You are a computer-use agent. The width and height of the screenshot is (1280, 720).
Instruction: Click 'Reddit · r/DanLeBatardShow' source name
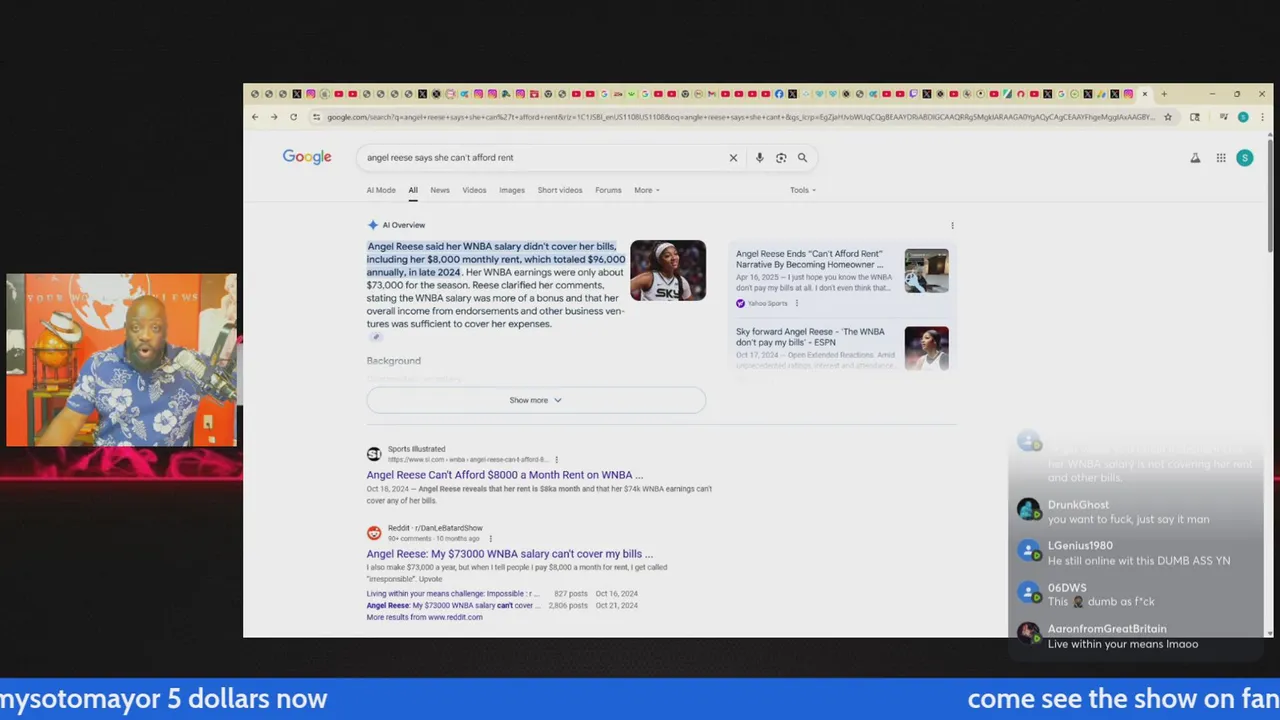[x=435, y=528]
